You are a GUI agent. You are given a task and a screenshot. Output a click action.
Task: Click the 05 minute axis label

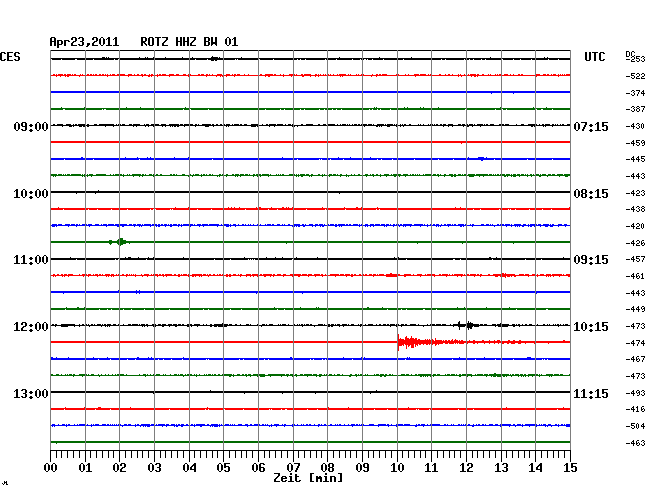click(x=223, y=468)
